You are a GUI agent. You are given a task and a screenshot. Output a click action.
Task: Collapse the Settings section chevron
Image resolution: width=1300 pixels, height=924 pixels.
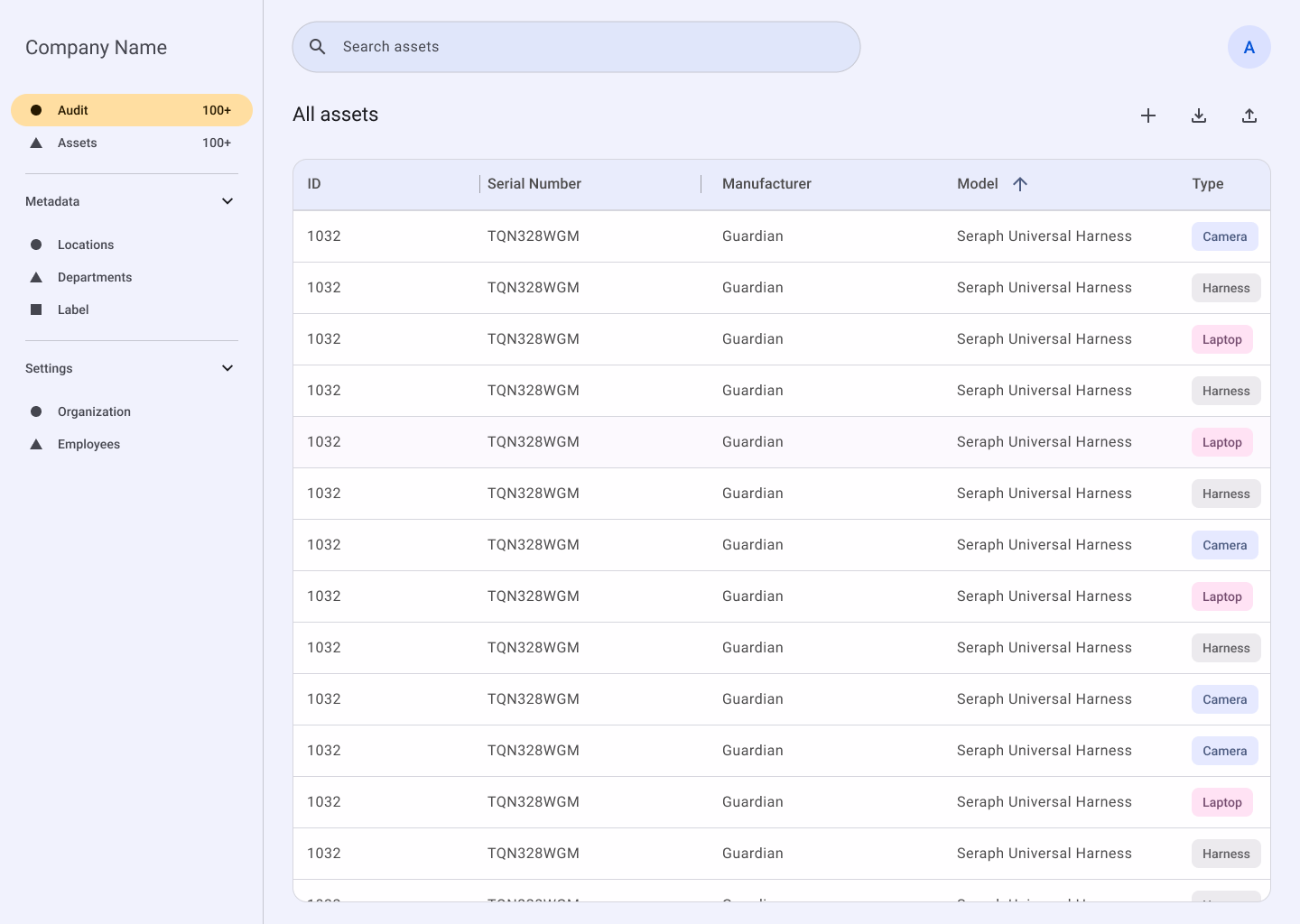(x=227, y=368)
